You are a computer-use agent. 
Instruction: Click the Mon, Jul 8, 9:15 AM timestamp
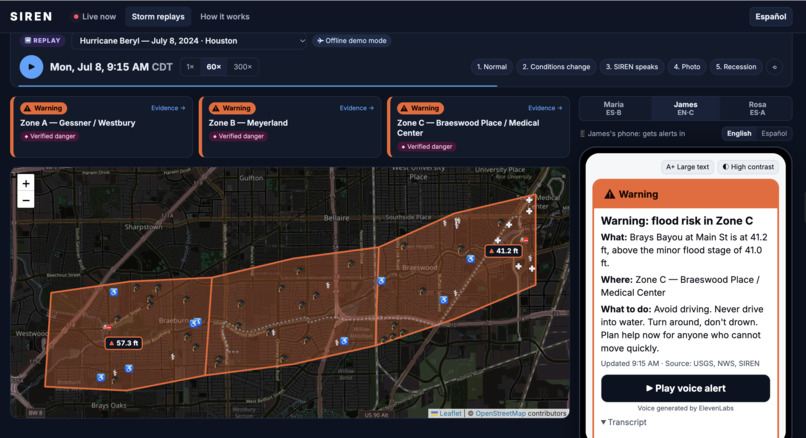coord(111,67)
